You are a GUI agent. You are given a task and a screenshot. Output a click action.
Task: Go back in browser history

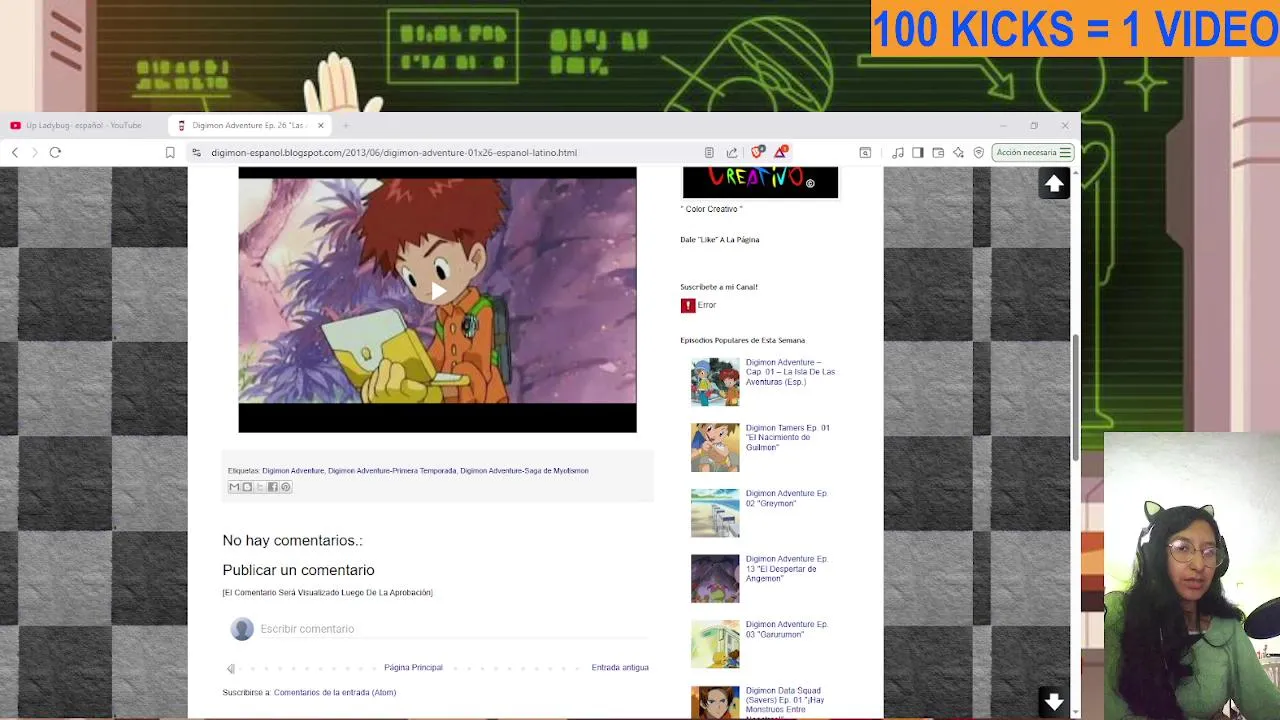pos(15,152)
